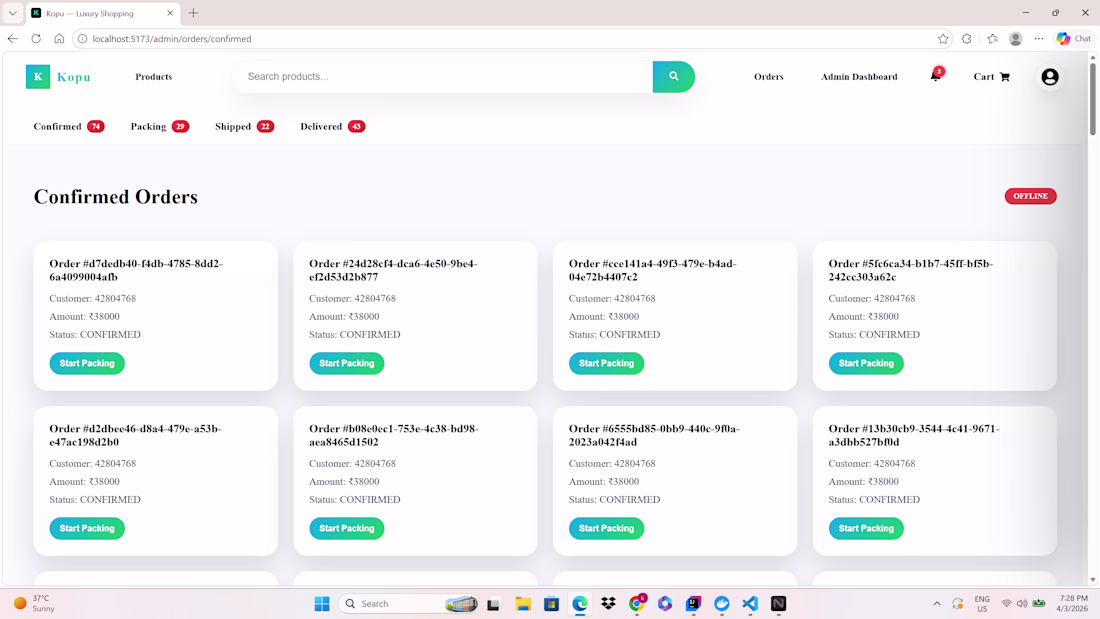Open the Orders navigation link
Screen dimensions: 1100x619
point(769,76)
